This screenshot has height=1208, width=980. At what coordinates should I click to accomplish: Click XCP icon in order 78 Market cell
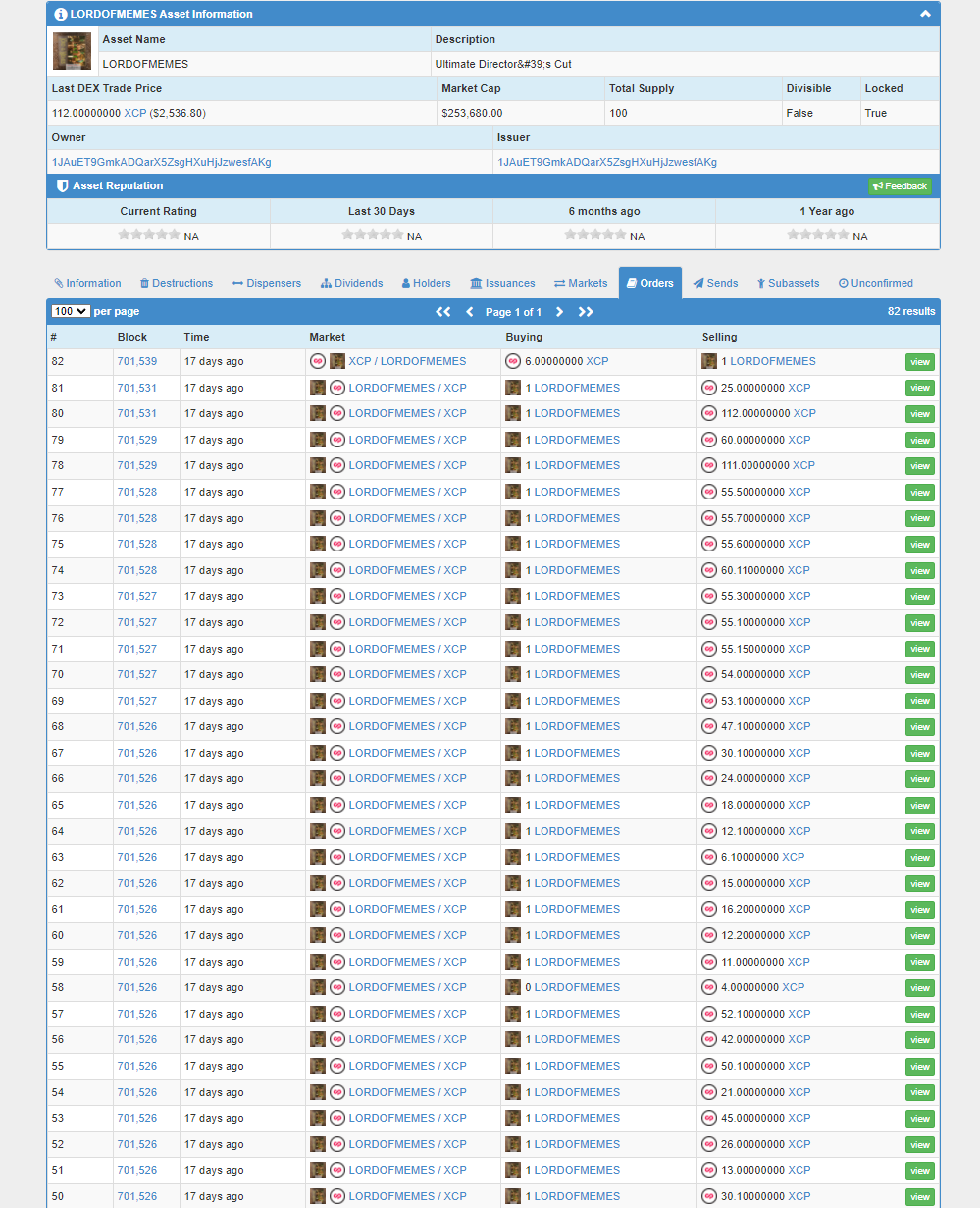pos(337,465)
